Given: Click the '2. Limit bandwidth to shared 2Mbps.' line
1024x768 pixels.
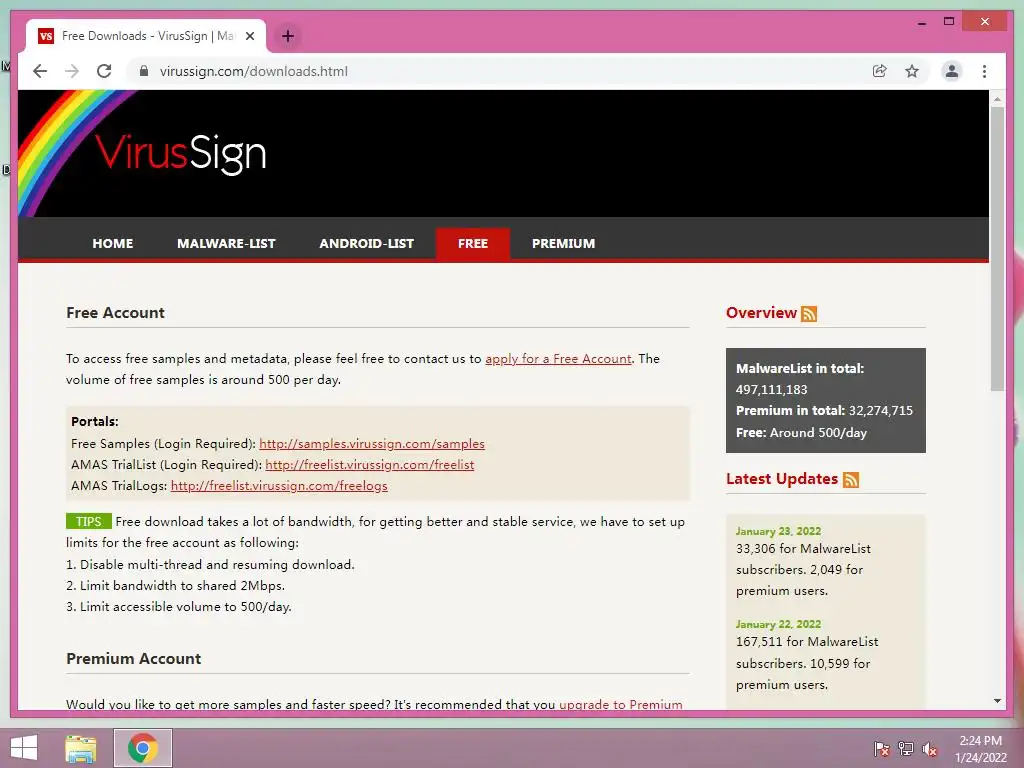Looking at the screenshot, I should (x=176, y=585).
